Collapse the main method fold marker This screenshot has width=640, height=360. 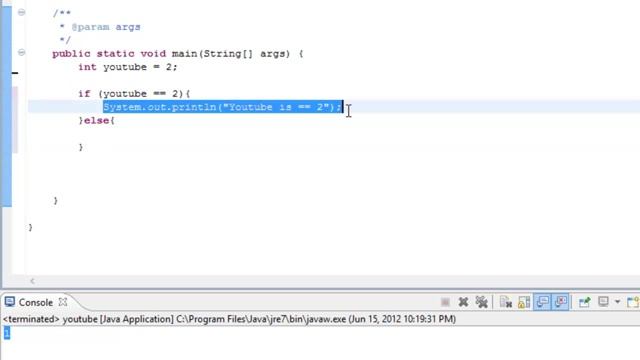[x=22, y=52]
